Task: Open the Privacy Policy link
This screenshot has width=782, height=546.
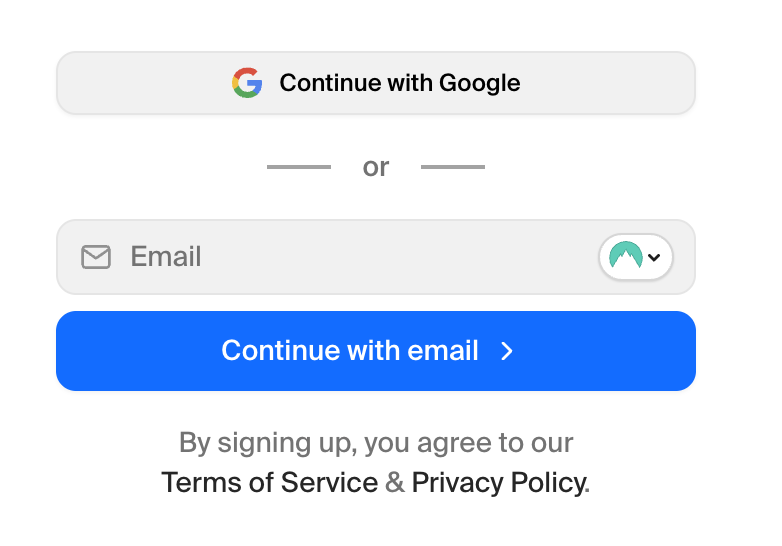Action: pyautogui.click(x=500, y=483)
